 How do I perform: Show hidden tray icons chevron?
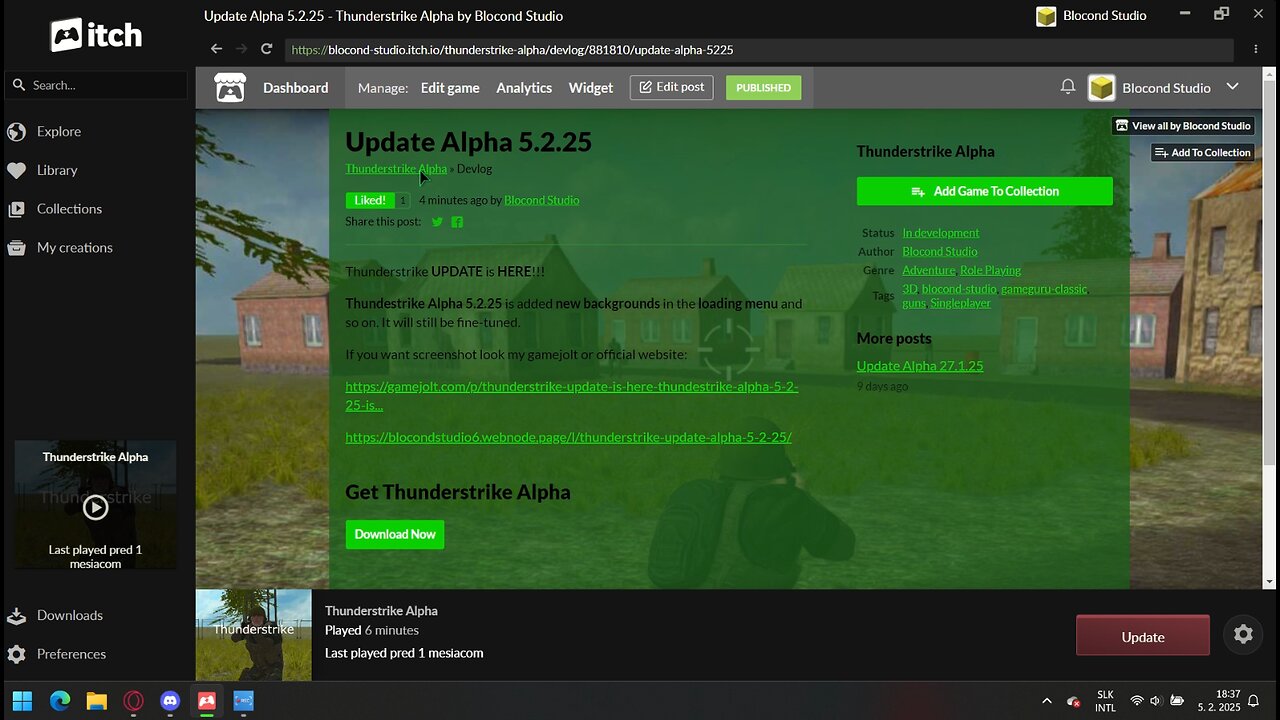(x=1047, y=701)
